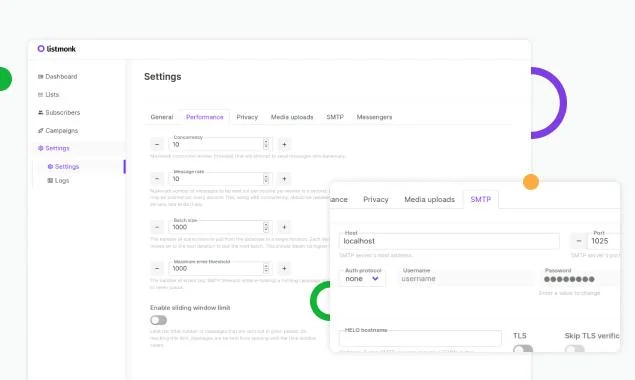635x380 pixels.
Task: Click Maximum error threshold spinner arrows
Action: tap(266, 269)
